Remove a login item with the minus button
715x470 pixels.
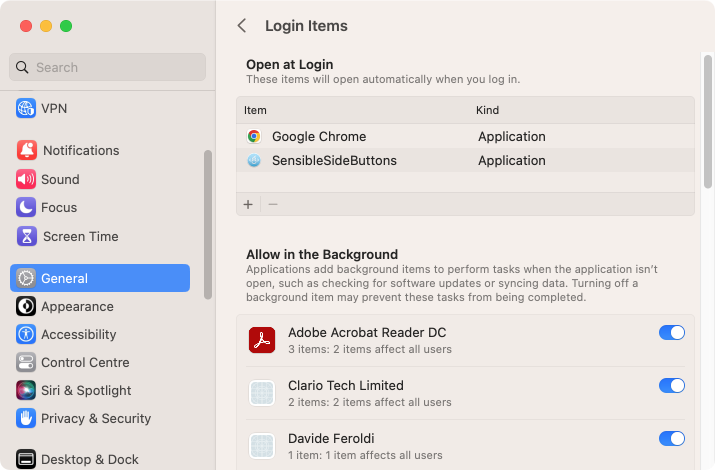tap(273, 204)
